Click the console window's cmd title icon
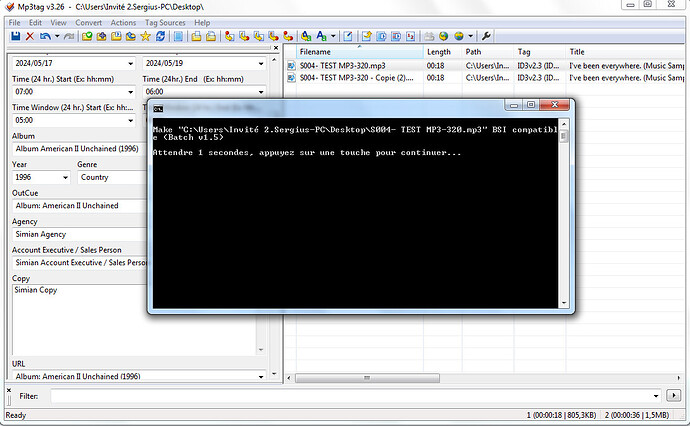This screenshot has height=426, width=690. tap(158, 109)
